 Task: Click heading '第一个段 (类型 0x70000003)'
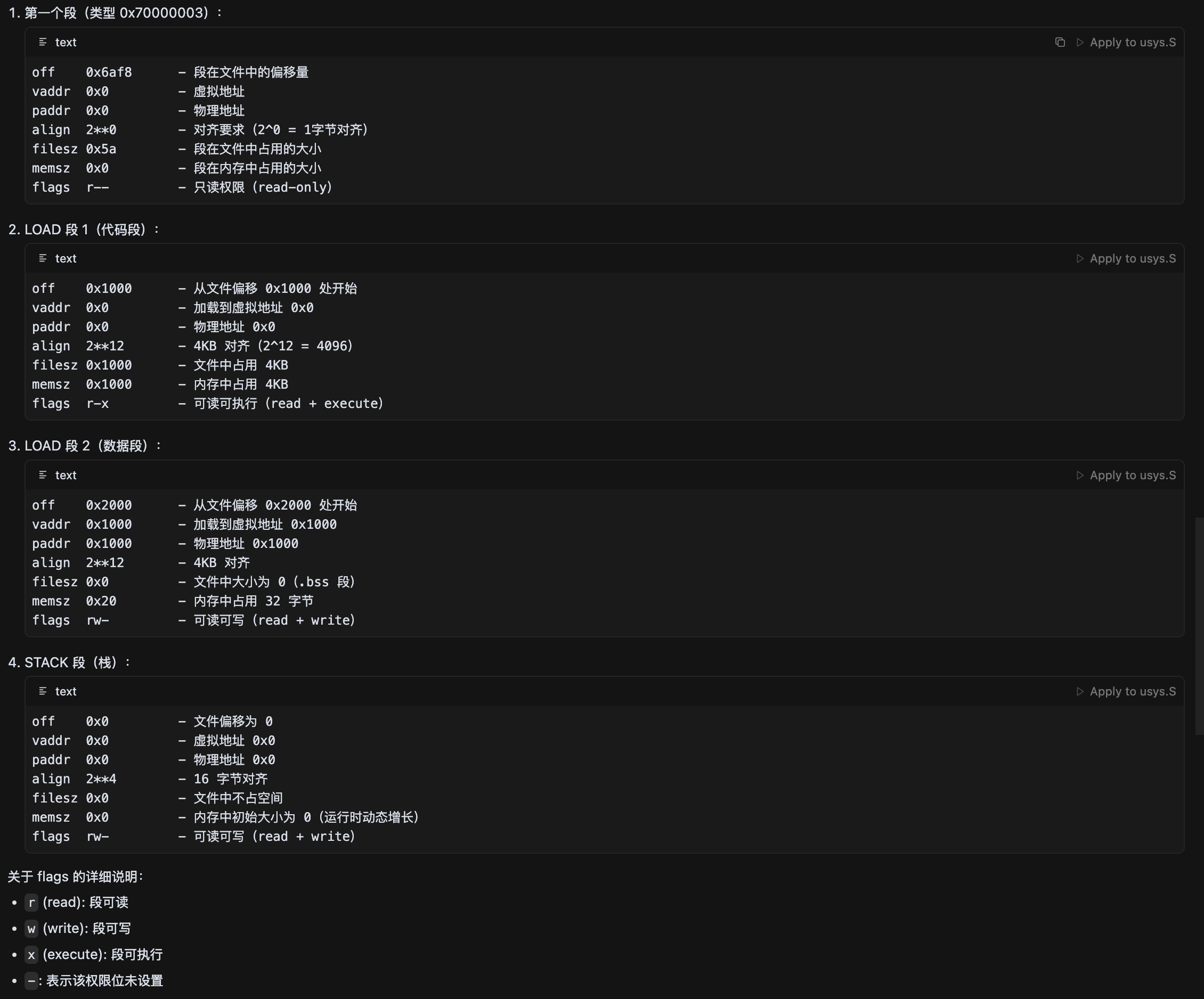point(116,13)
